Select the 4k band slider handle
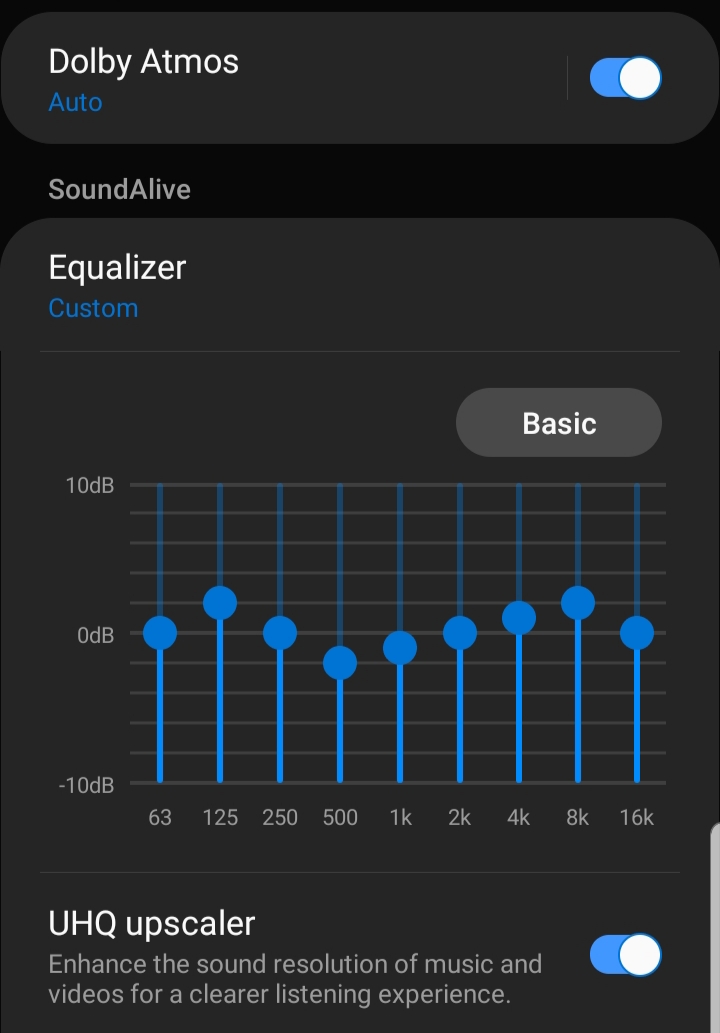The height and width of the screenshot is (1033, 720). click(518, 618)
